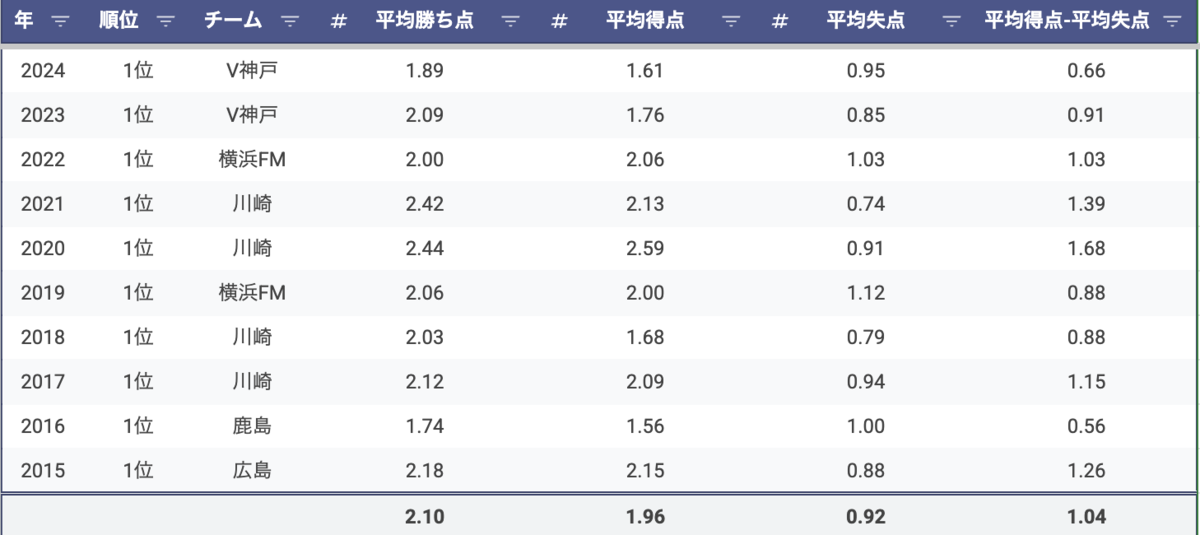Click 川崎 in the 2020 row

point(252,248)
